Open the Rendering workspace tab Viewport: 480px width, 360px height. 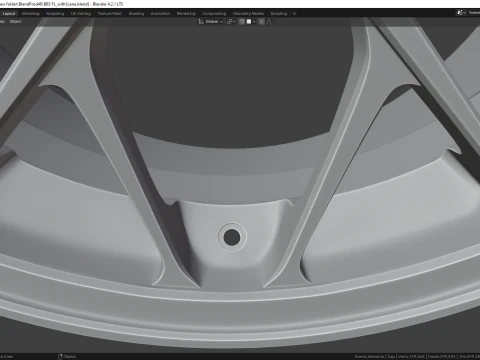pos(186,14)
